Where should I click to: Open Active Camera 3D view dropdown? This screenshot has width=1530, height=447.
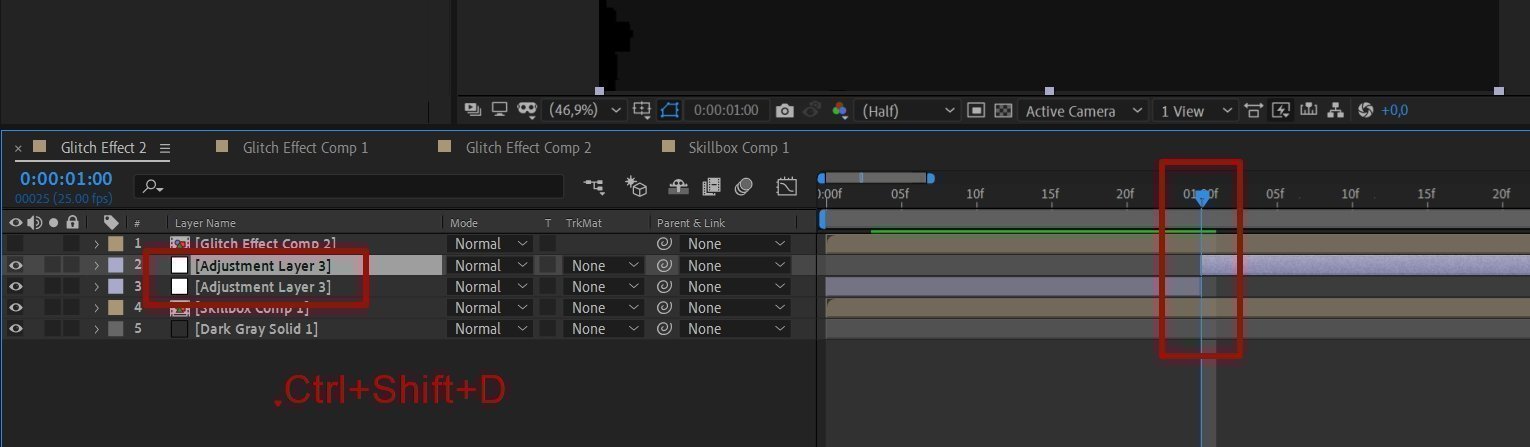(x=1083, y=111)
